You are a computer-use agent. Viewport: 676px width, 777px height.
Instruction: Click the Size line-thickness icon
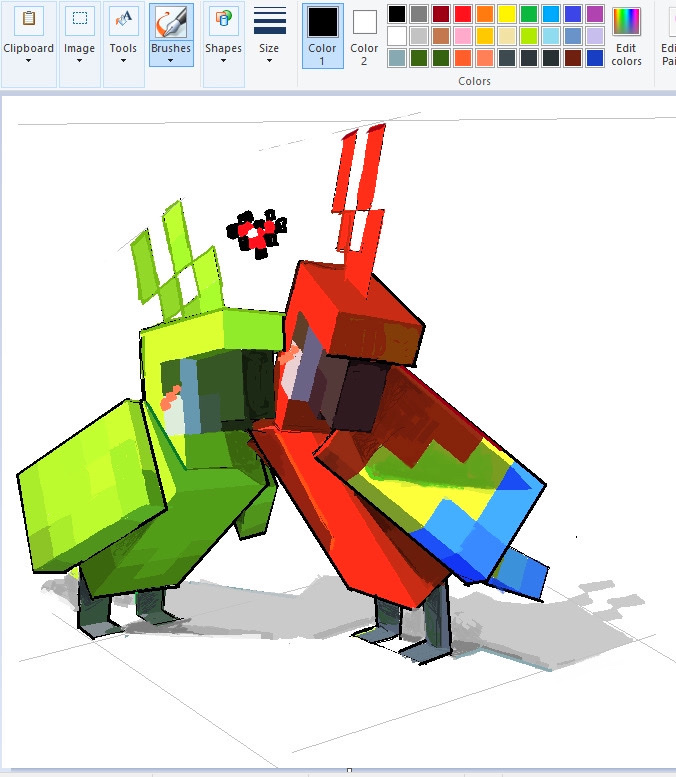point(270,21)
